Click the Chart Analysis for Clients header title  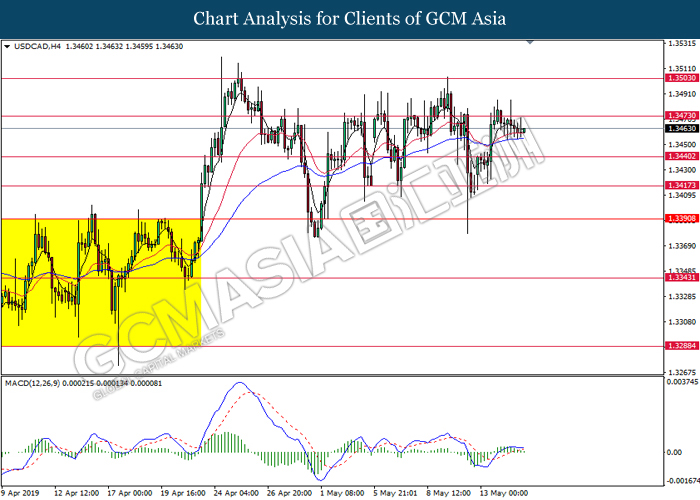tap(350, 19)
